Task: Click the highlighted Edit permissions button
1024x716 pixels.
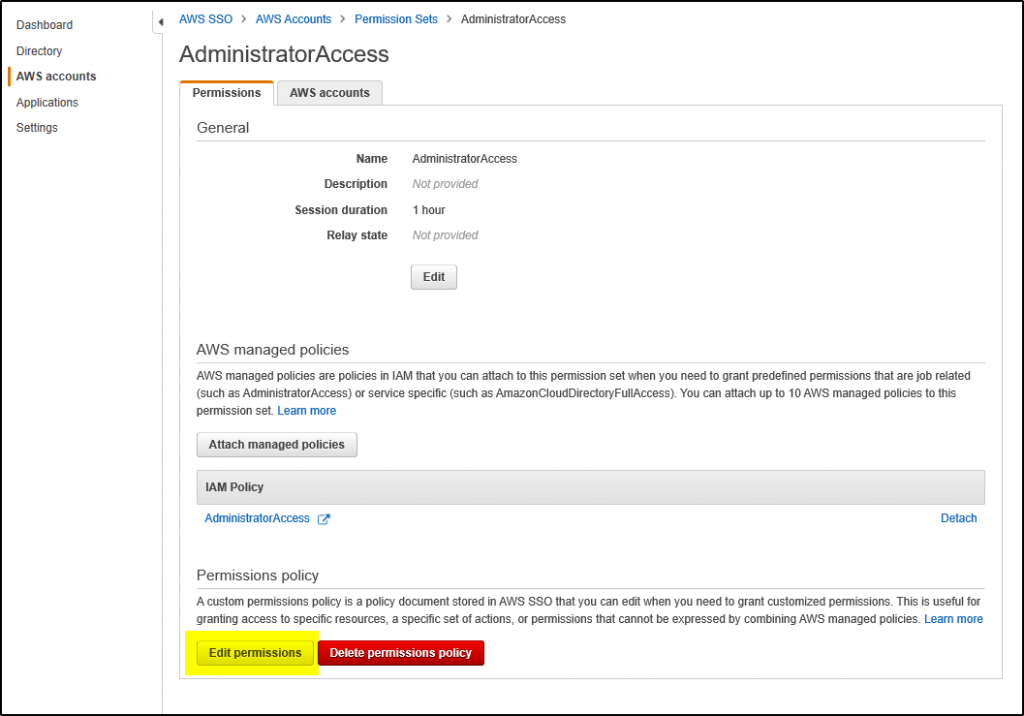Action: click(254, 652)
